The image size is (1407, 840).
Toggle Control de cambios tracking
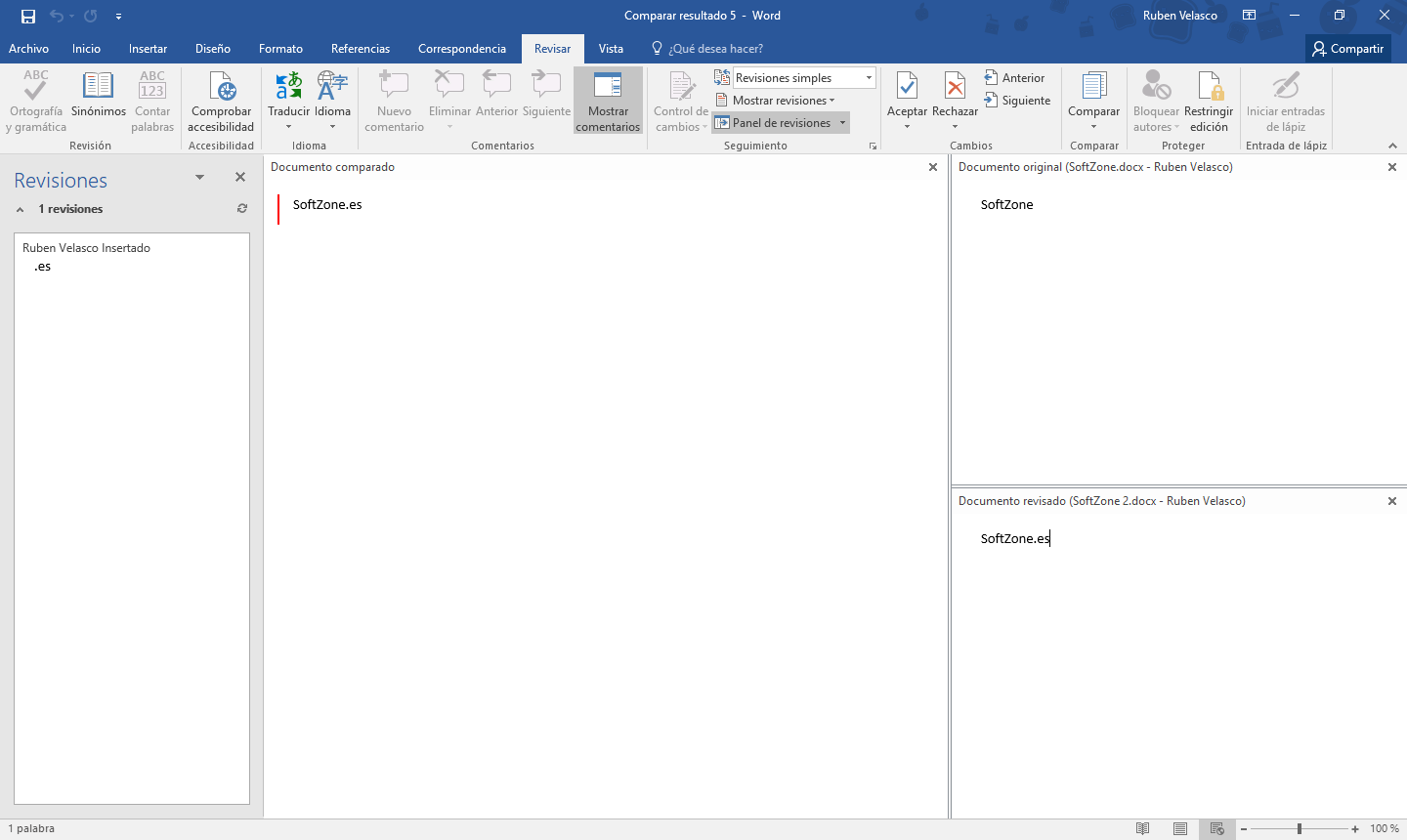pyautogui.click(x=681, y=102)
